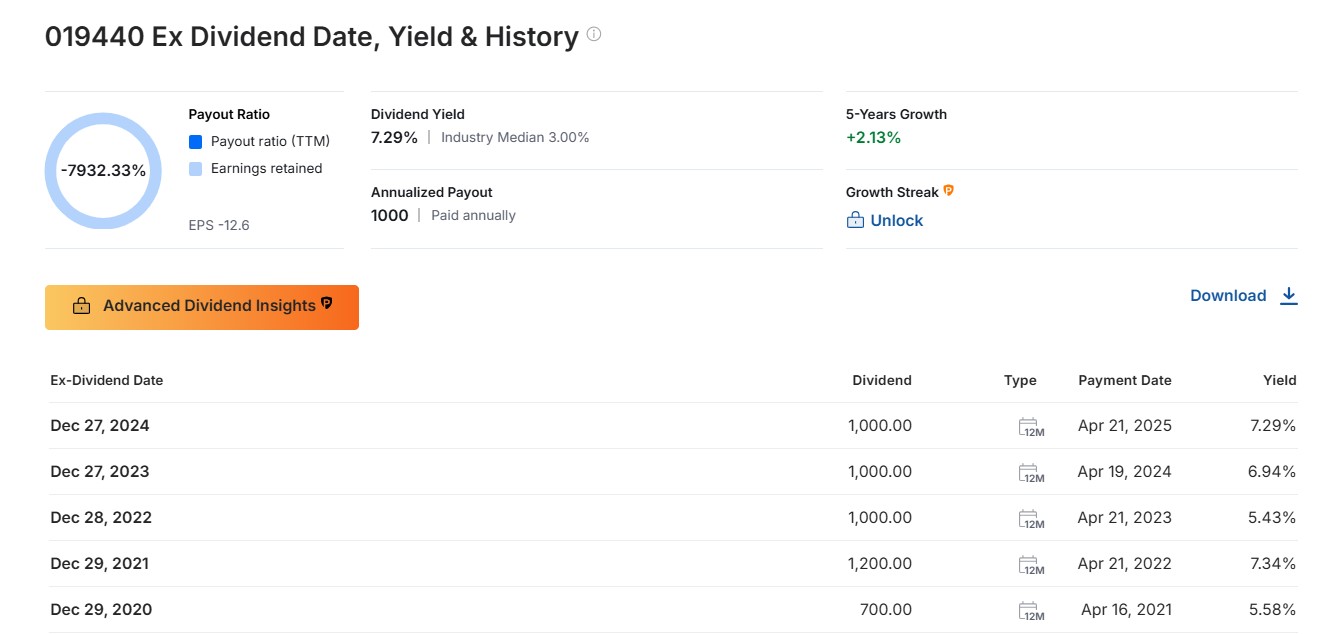Open Advanced Dividend Insights
Screen dimensions: 1321x634
click(x=202, y=307)
